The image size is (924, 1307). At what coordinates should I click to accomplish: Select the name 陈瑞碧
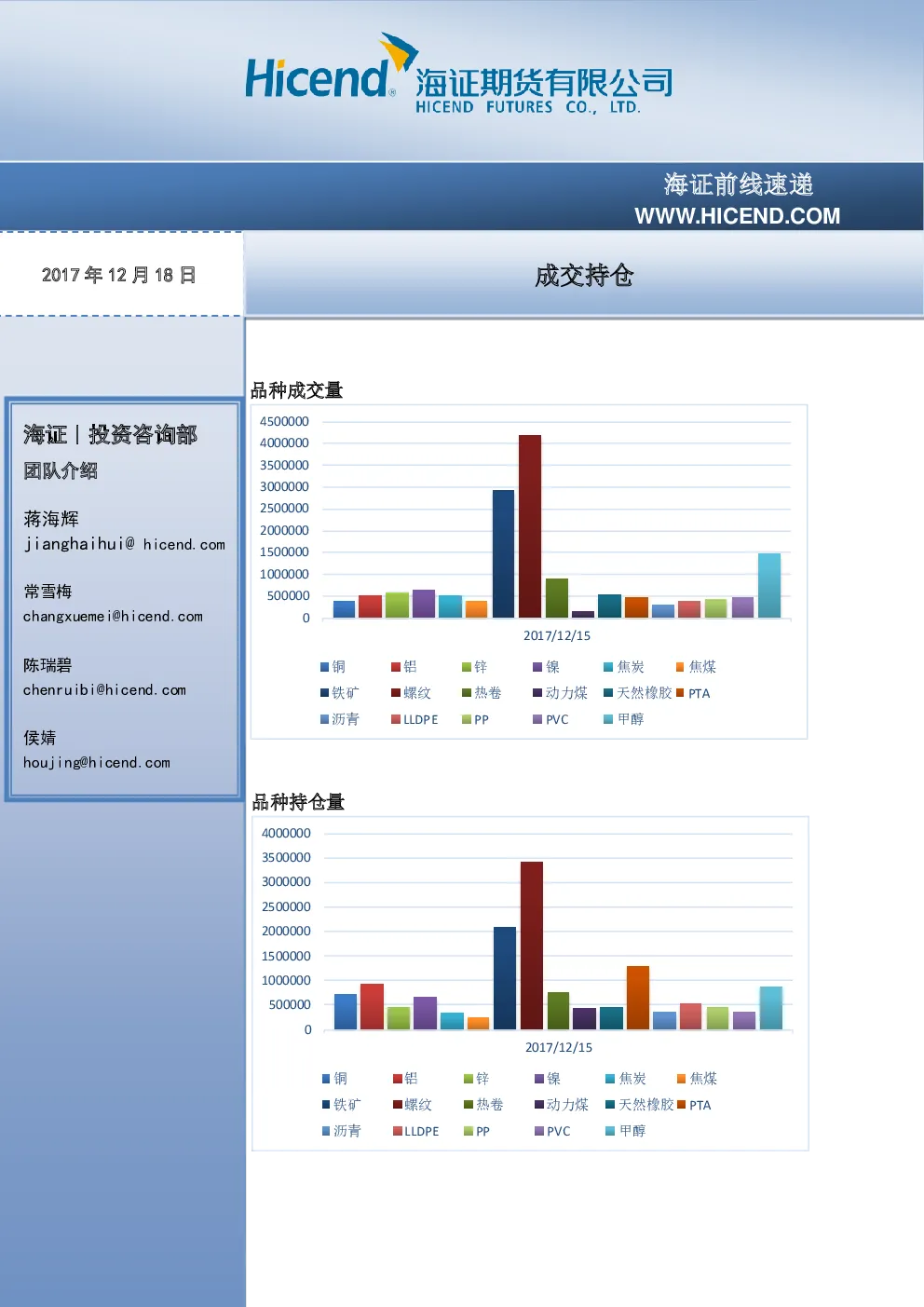pyautogui.click(x=48, y=665)
